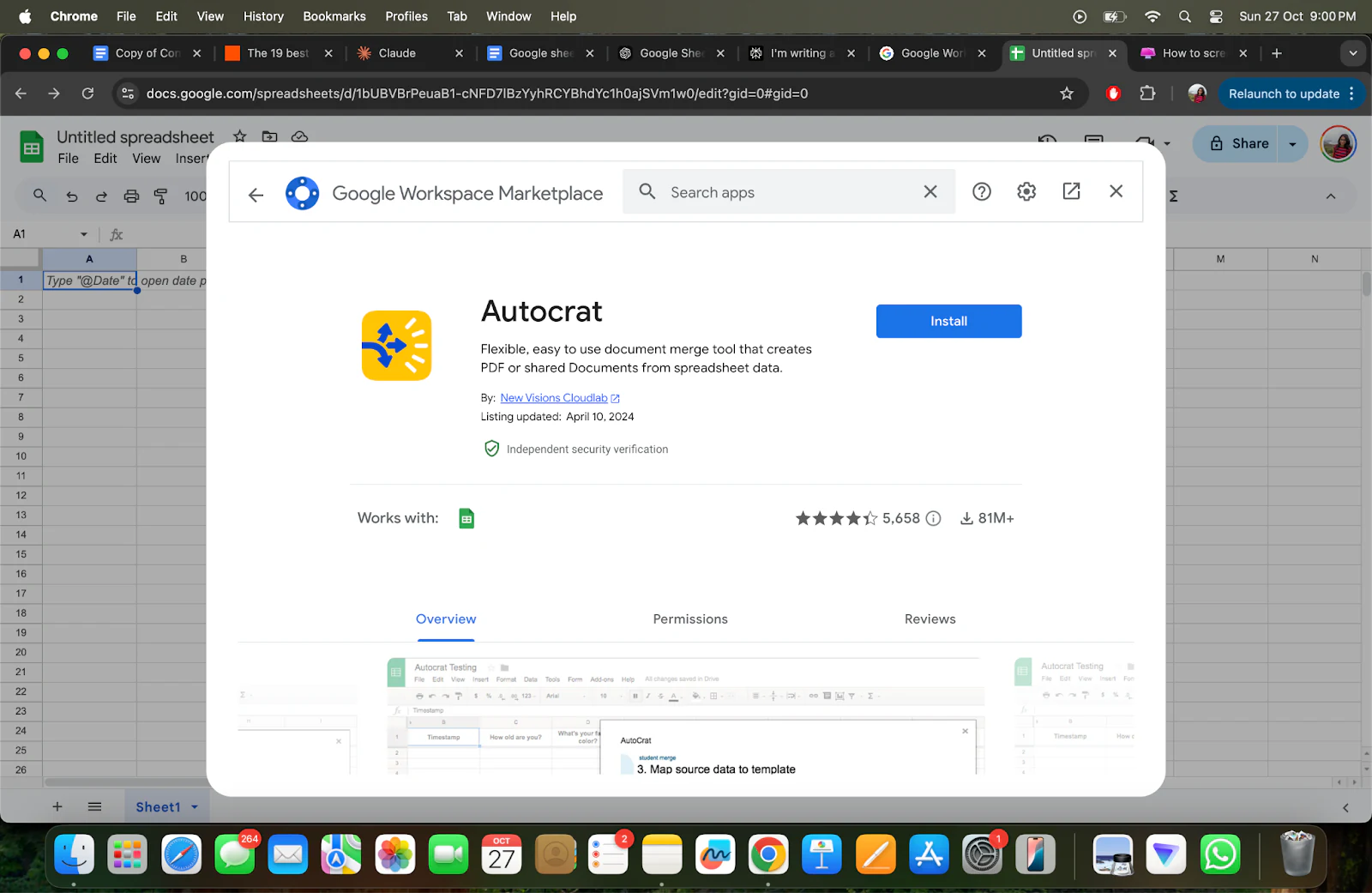Expand the name box dropdown
Screen dimensions: 1372x893
point(84,234)
